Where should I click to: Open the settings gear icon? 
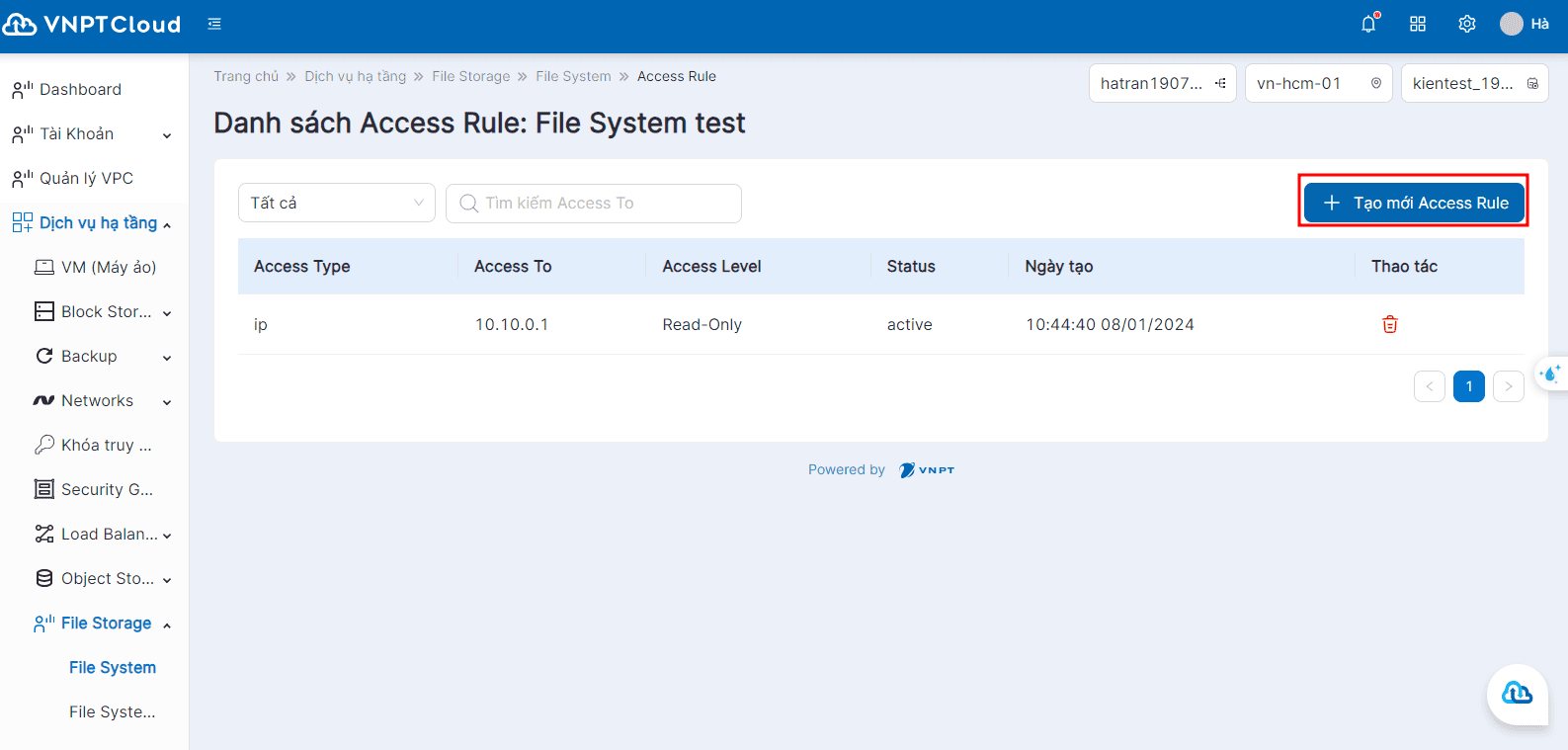coord(1467,24)
